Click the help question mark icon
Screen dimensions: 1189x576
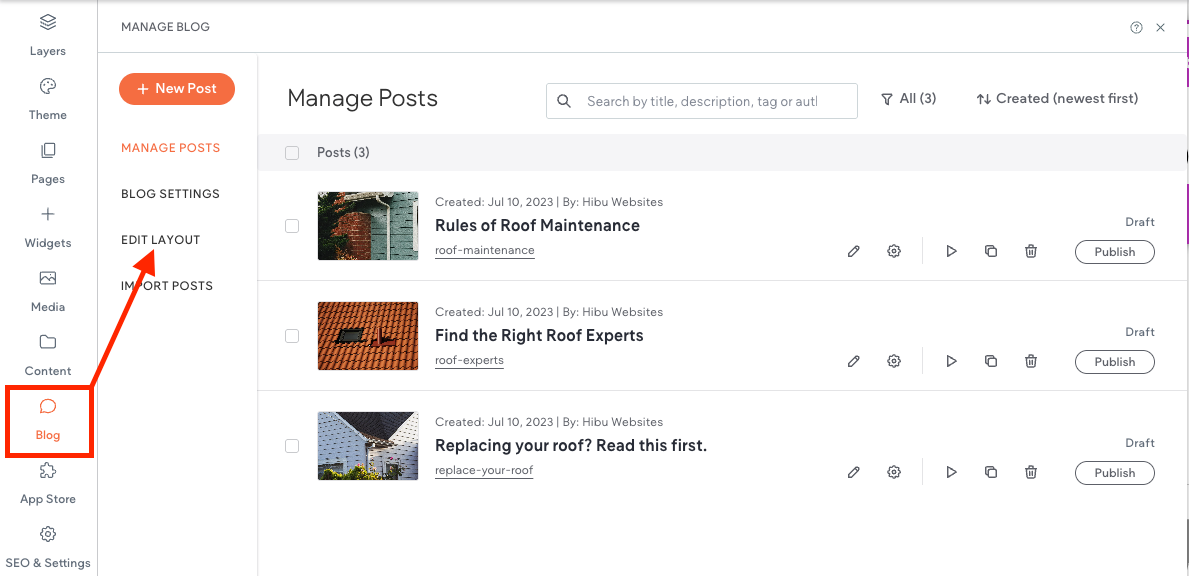click(1136, 27)
